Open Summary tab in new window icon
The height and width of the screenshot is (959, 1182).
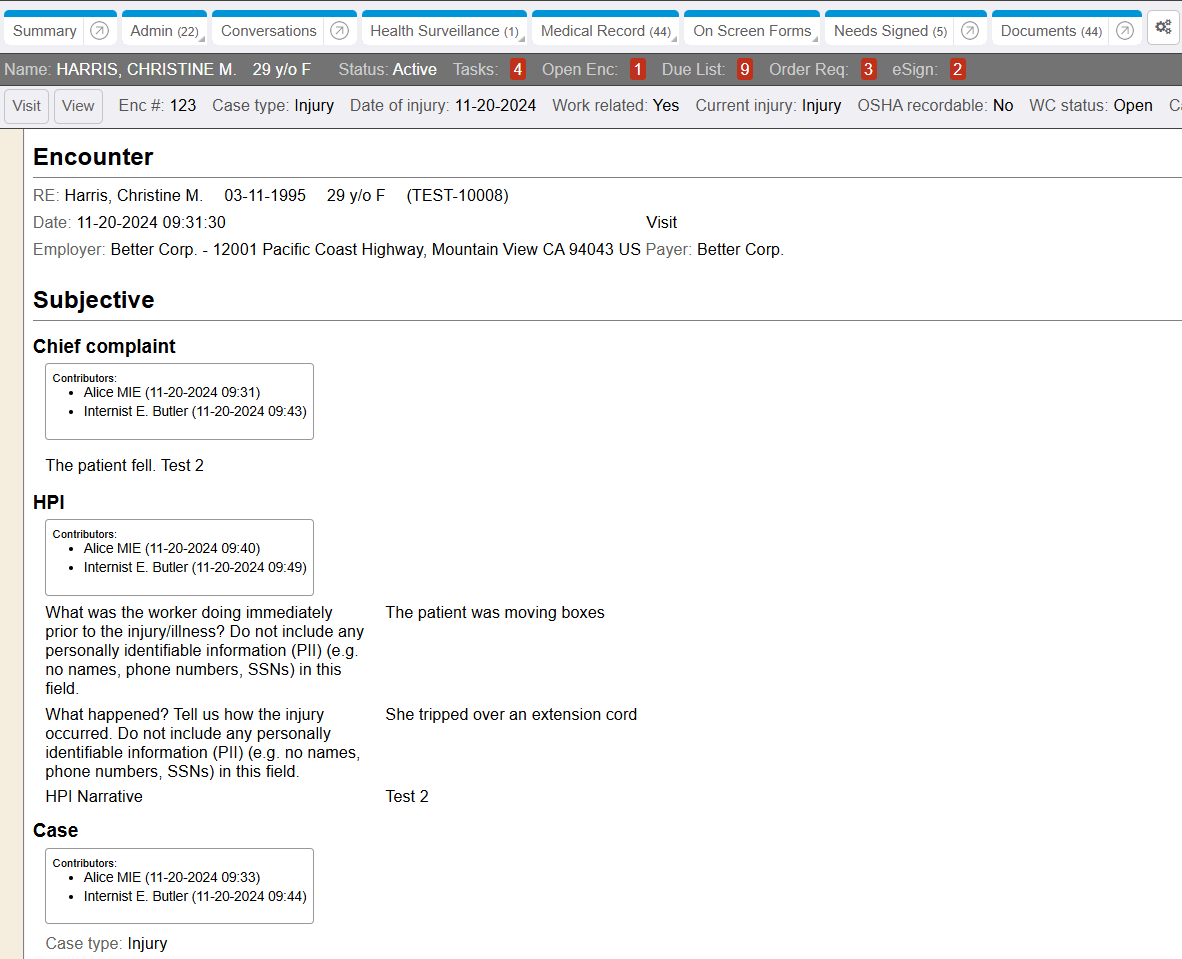point(99,31)
